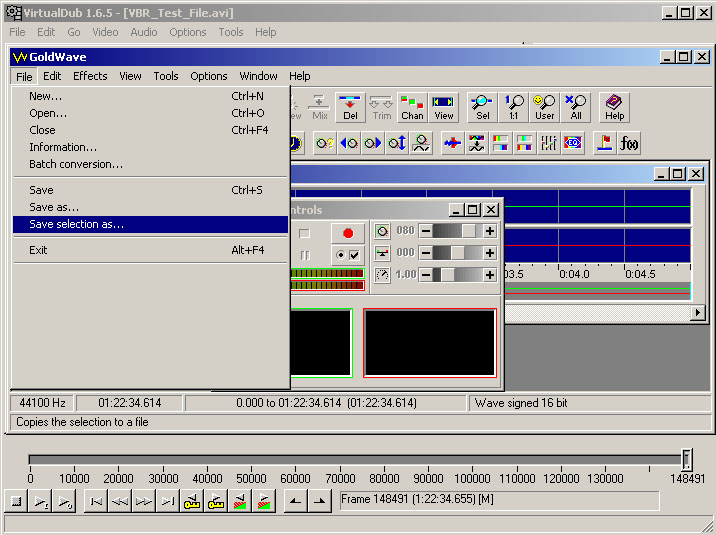Click the balance slider thumb in the 000 row
Image resolution: width=716 pixels, height=535 pixels.
(458, 252)
